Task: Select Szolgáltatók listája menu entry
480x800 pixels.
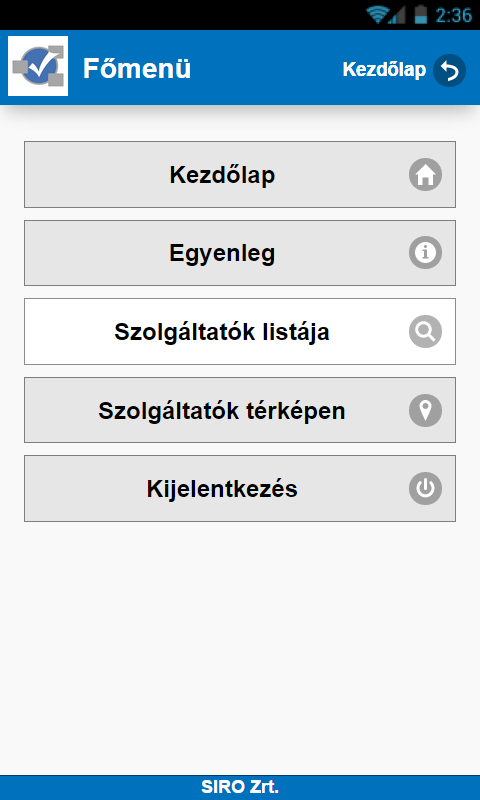Action: click(240, 332)
